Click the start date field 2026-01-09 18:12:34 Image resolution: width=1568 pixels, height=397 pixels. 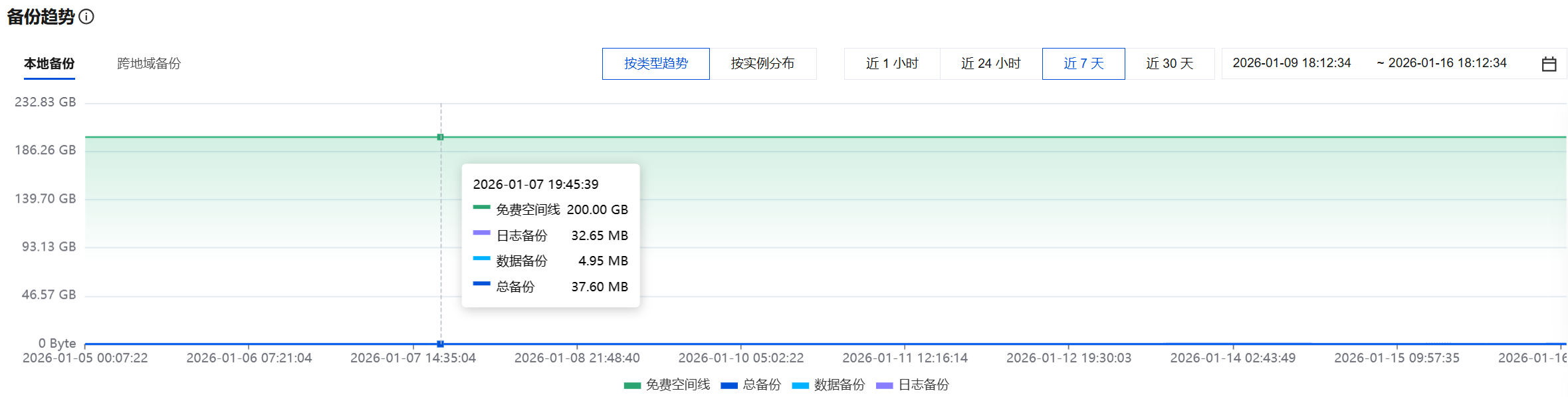pos(1291,63)
